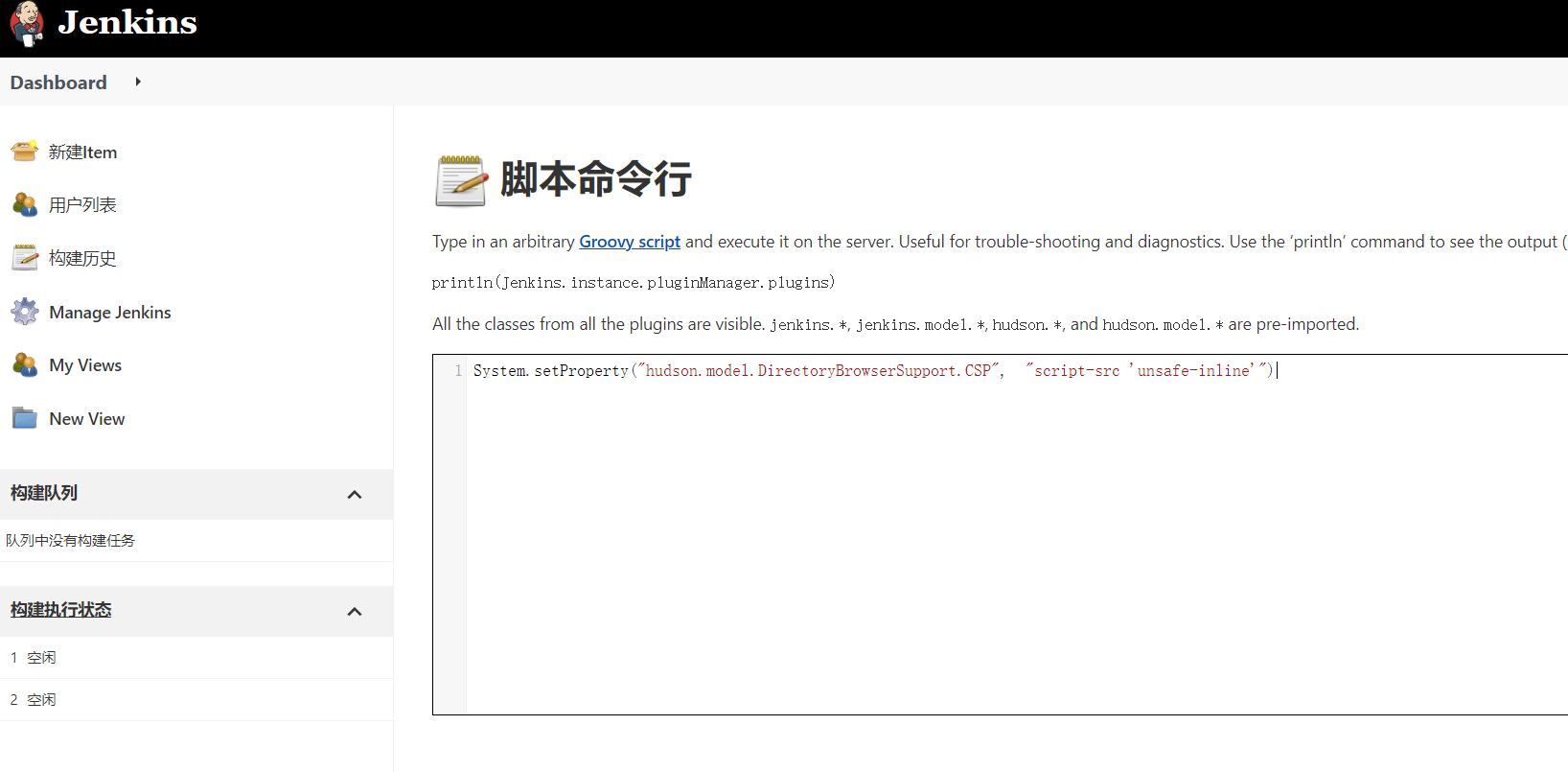Select executor row 2 空闲
The width and height of the screenshot is (1568, 772).
(x=196, y=700)
